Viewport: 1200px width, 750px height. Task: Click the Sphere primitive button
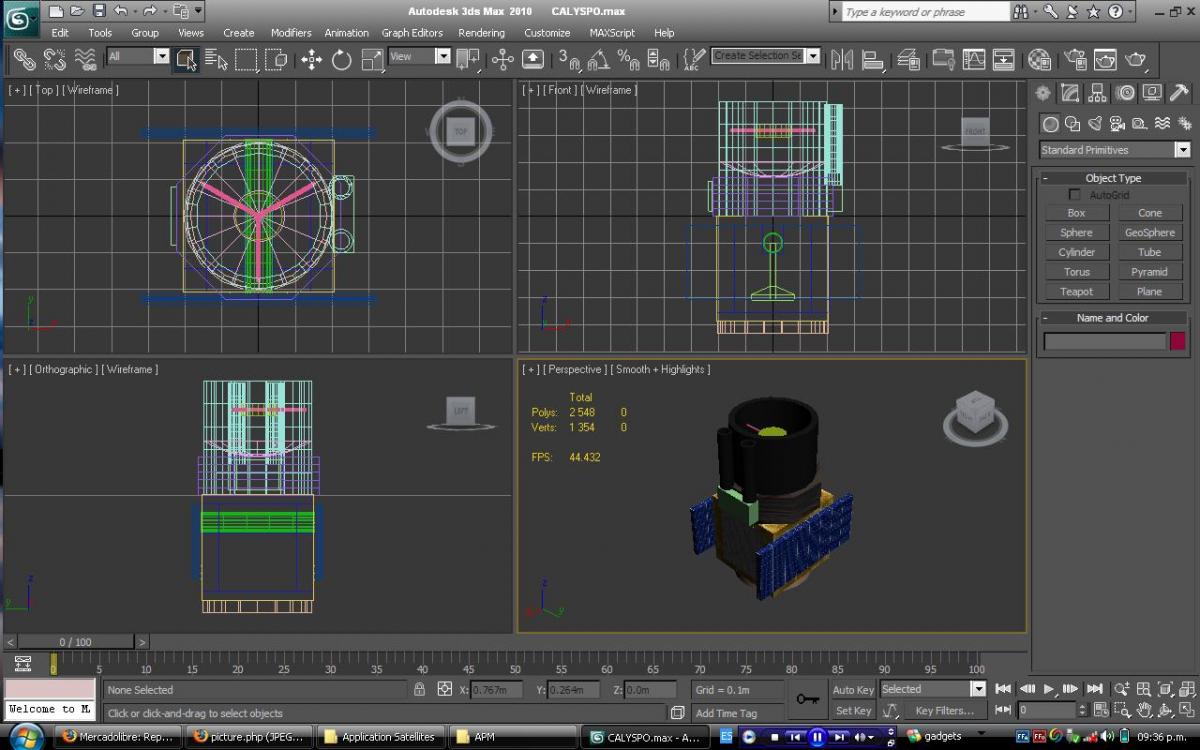(x=1076, y=233)
